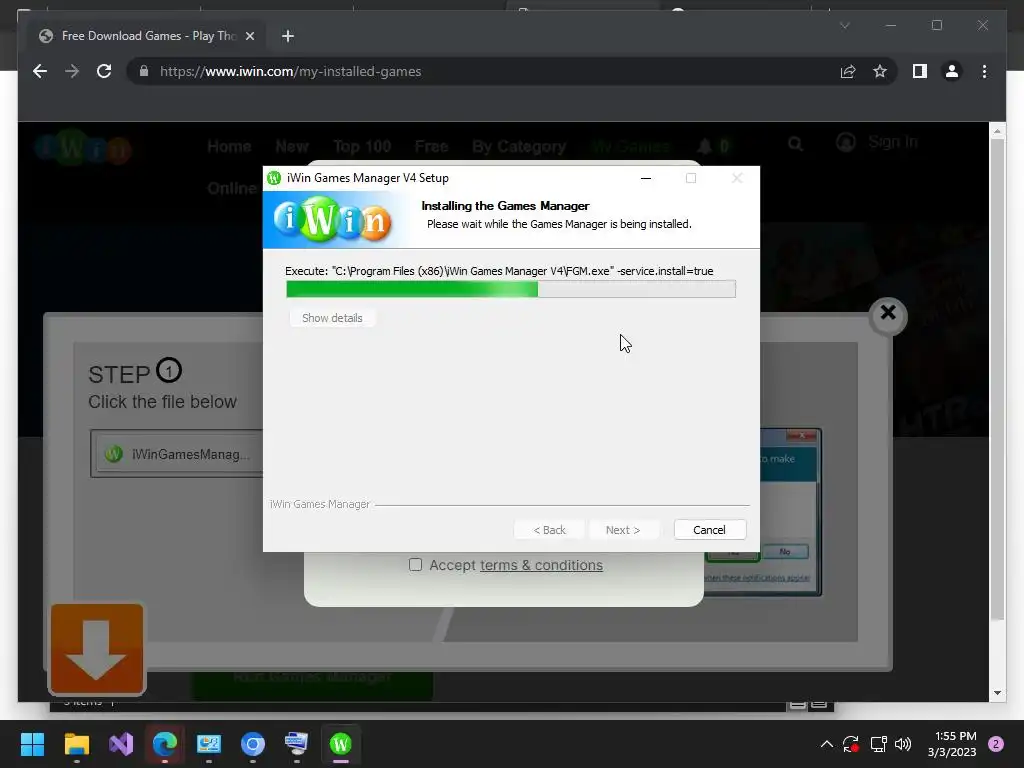The height and width of the screenshot is (768, 1024).
Task: Open the clock showing 1:55 PM
Action: 952,744
